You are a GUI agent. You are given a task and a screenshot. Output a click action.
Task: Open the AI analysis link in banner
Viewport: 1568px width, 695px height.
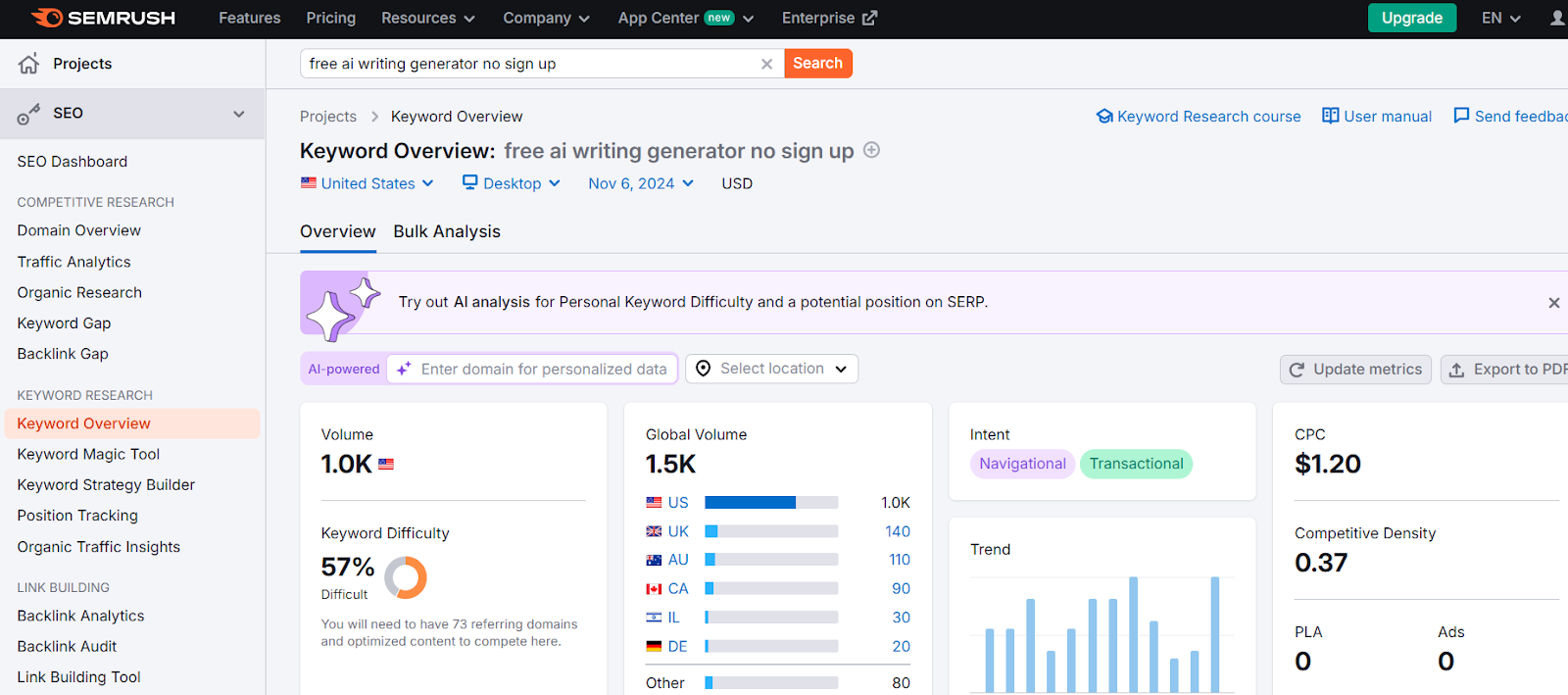click(492, 302)
